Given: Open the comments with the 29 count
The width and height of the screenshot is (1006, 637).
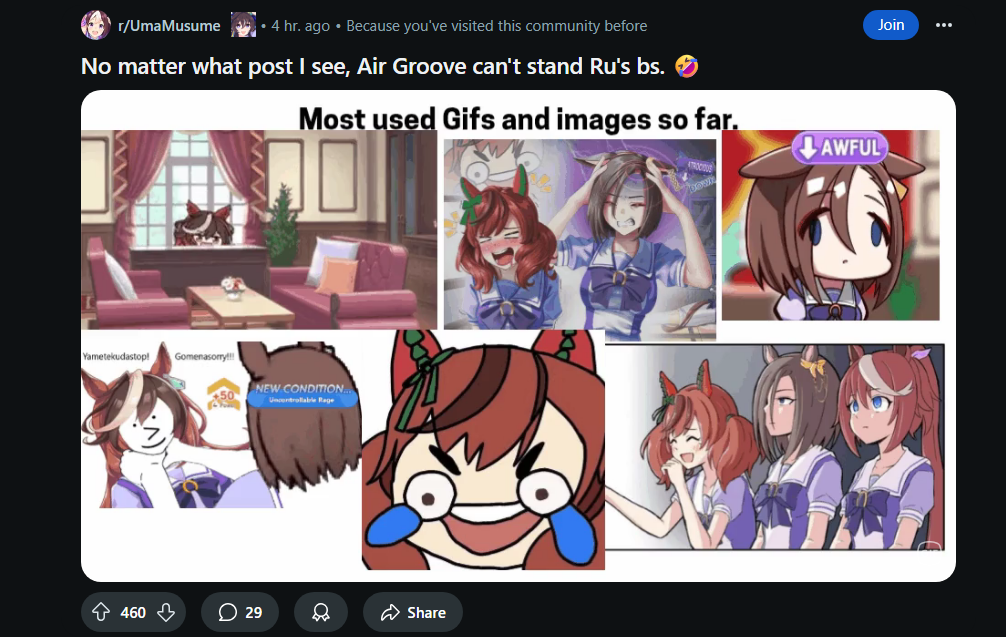Looking at the screenshot, I should (x=240, y=613).
